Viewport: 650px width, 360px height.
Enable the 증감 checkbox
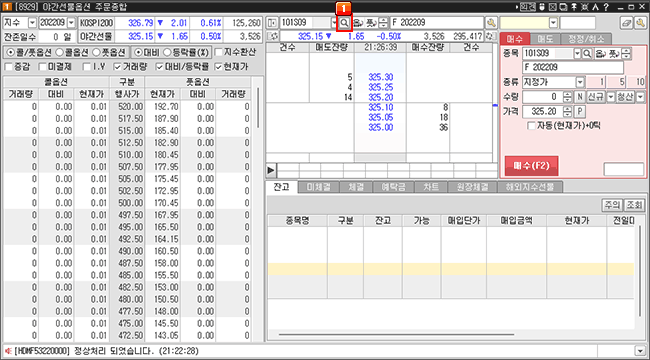[8, 66]
